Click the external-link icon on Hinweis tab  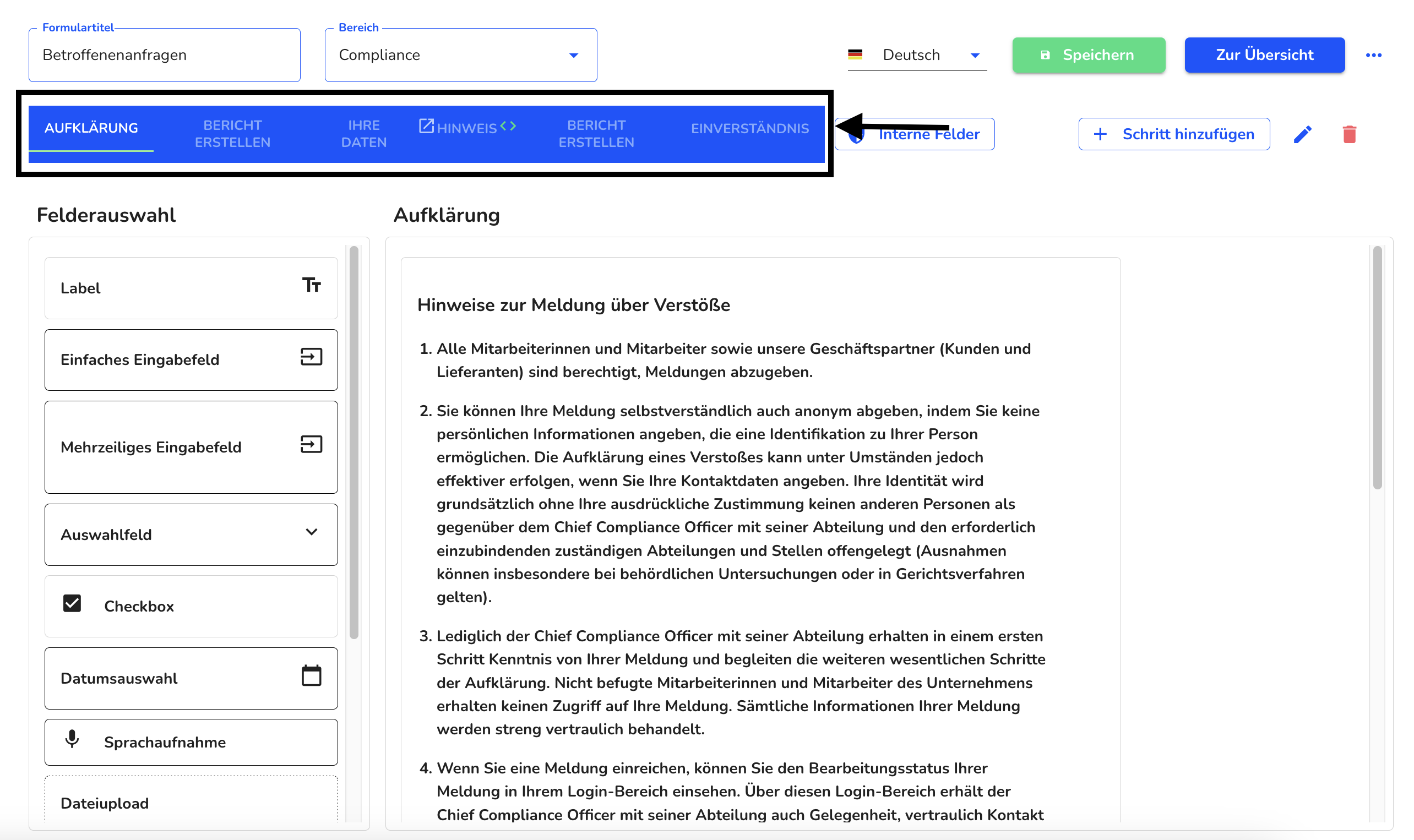pyautogui.click(x=426, y=126)
